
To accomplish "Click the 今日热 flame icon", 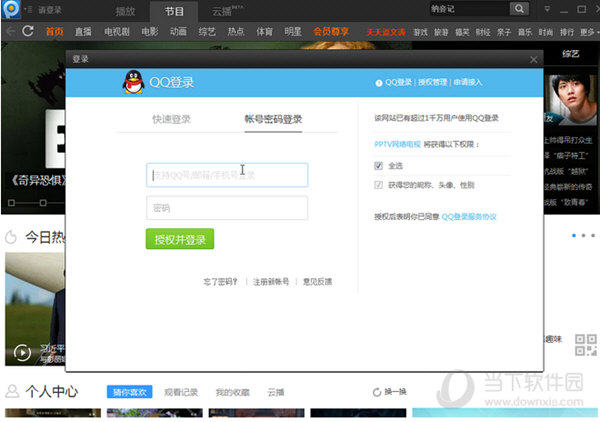I will coord(11,238).
